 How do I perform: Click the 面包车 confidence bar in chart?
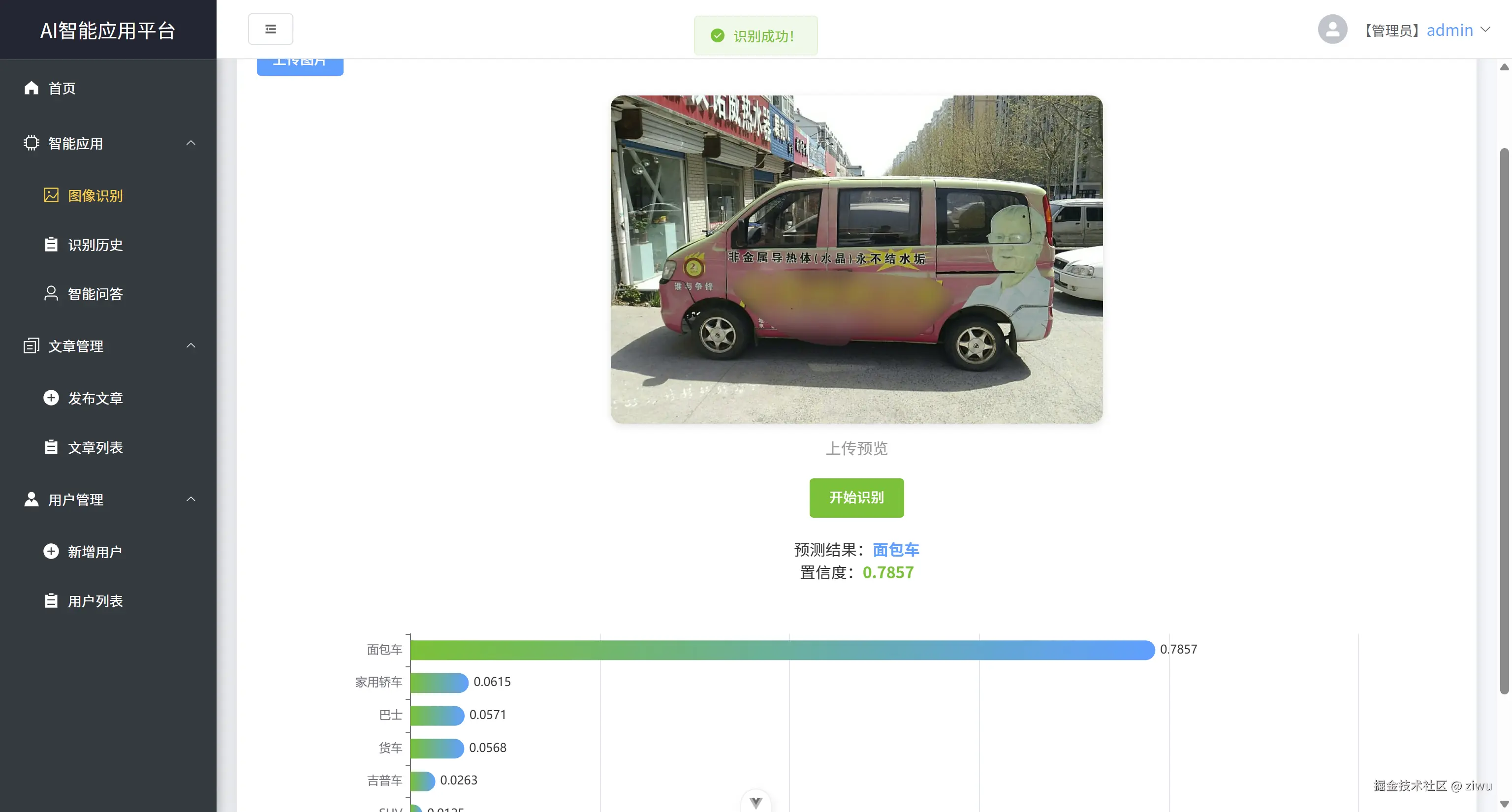point(783,650)
